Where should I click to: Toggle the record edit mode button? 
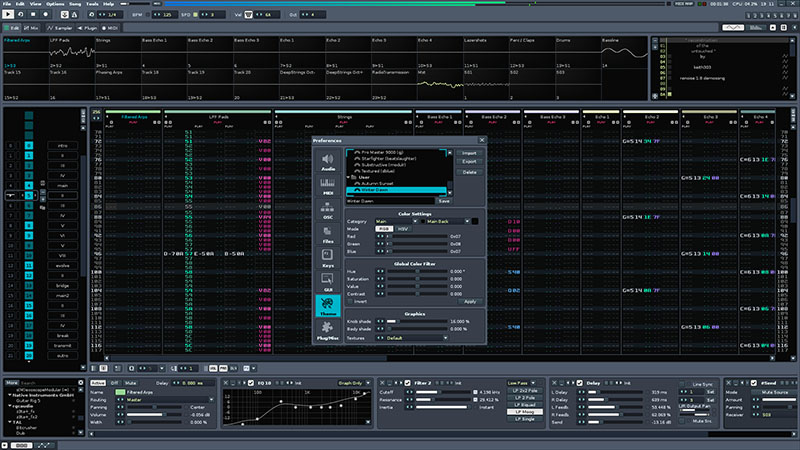(45, 14)
